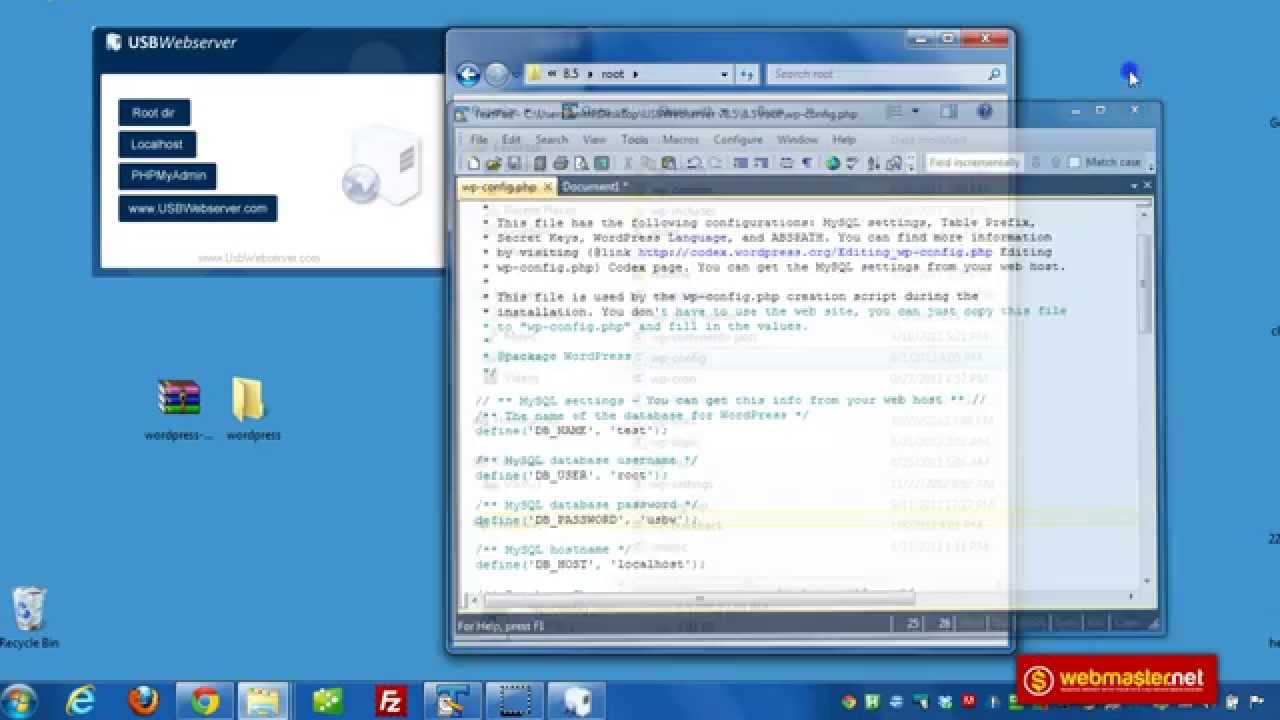Screen dimensions: 1280x720
Task: Click the define DB_NAME 'test' line
Action: point(571,431)
